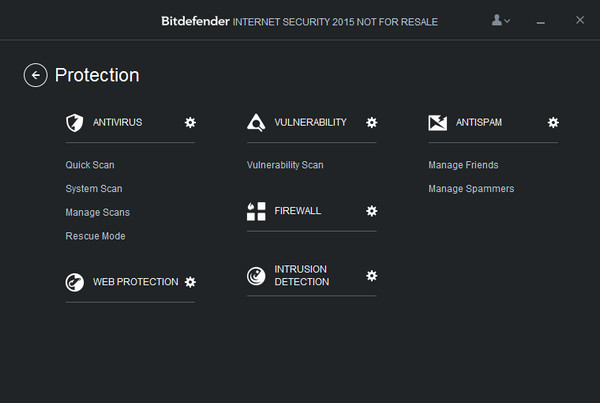Start the Vulnerability Scan

coord(285,165)
